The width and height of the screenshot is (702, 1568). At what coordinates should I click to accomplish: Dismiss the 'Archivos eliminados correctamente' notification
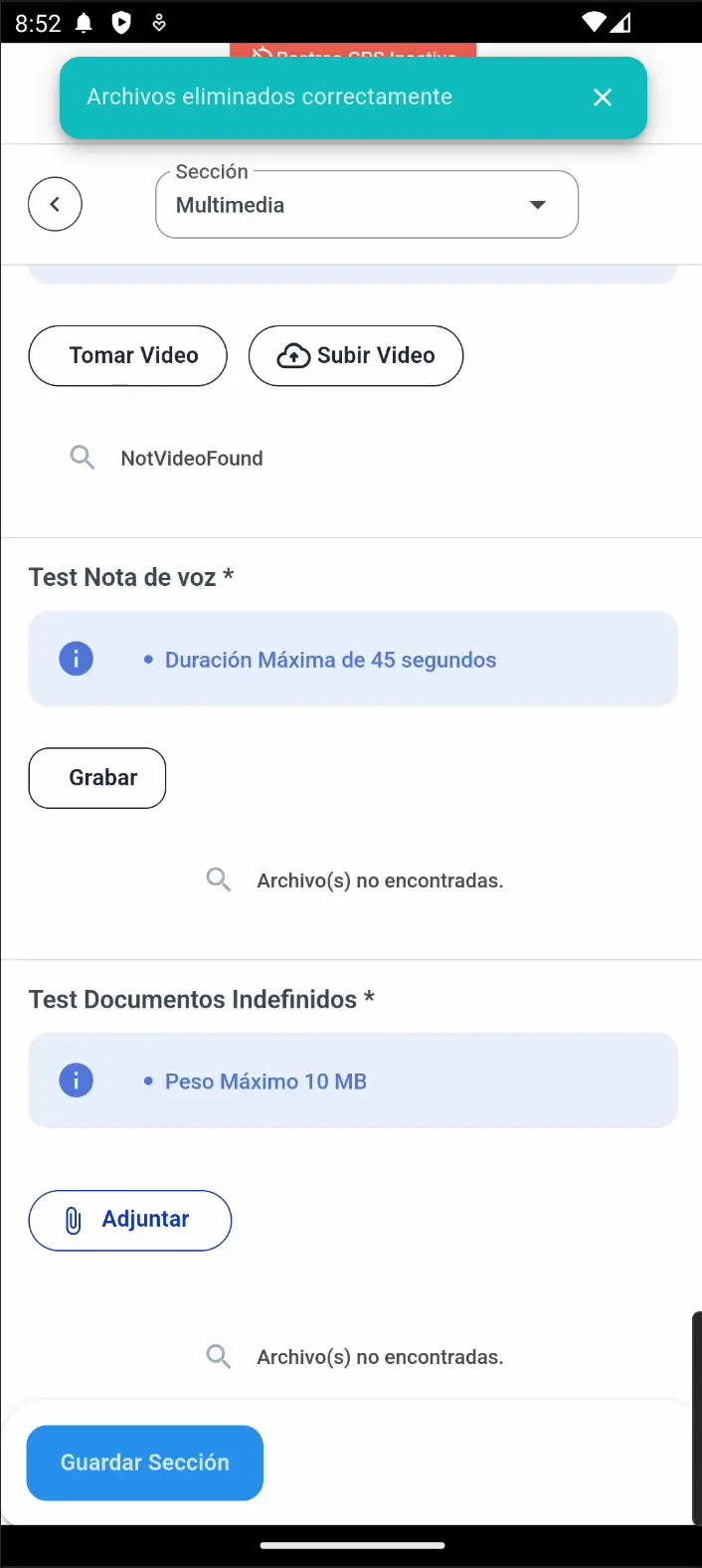[x=603, y=98]
